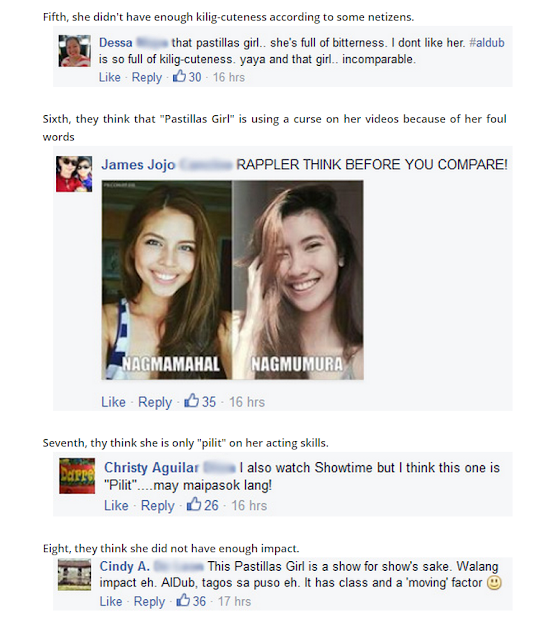Open James Jojo's profile name link
The height and width of the screenshot is (640, 542).
tap(138, 164)
